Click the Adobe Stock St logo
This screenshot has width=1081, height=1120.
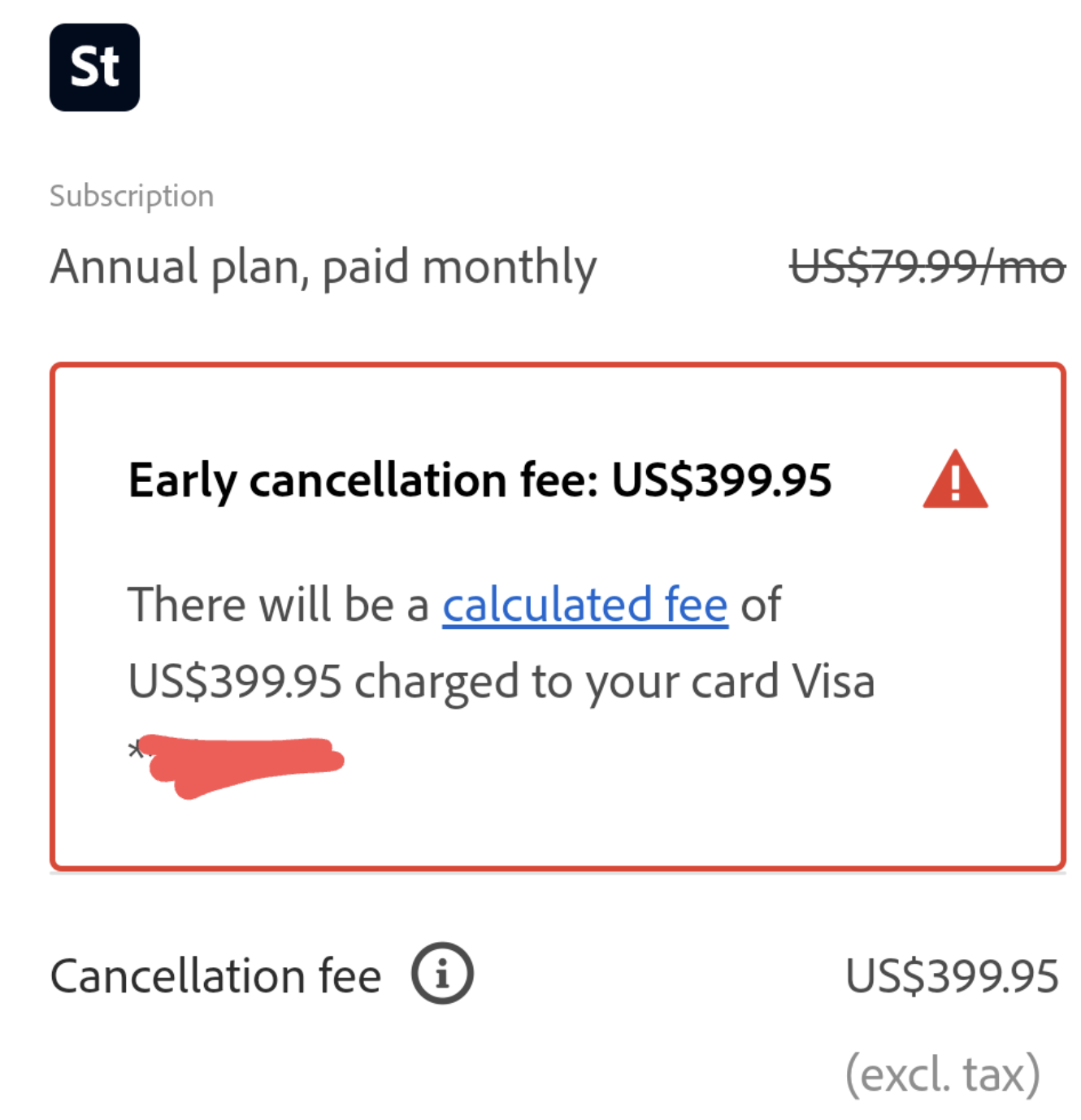(x=94, y=67)
